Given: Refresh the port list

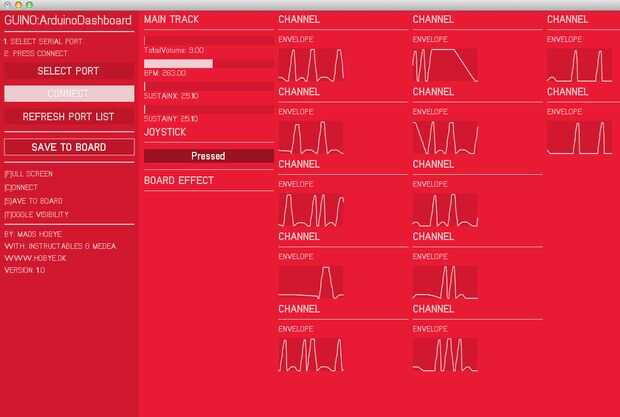Looking at the screenshot, I should [x=69, y=117].
